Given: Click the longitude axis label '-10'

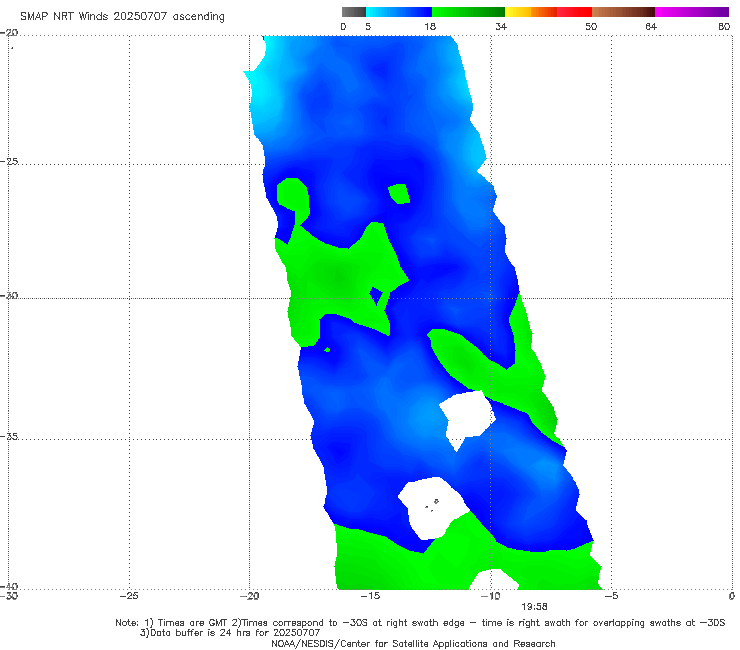Looking at the screenshot, I should click(x=490, y=596).
